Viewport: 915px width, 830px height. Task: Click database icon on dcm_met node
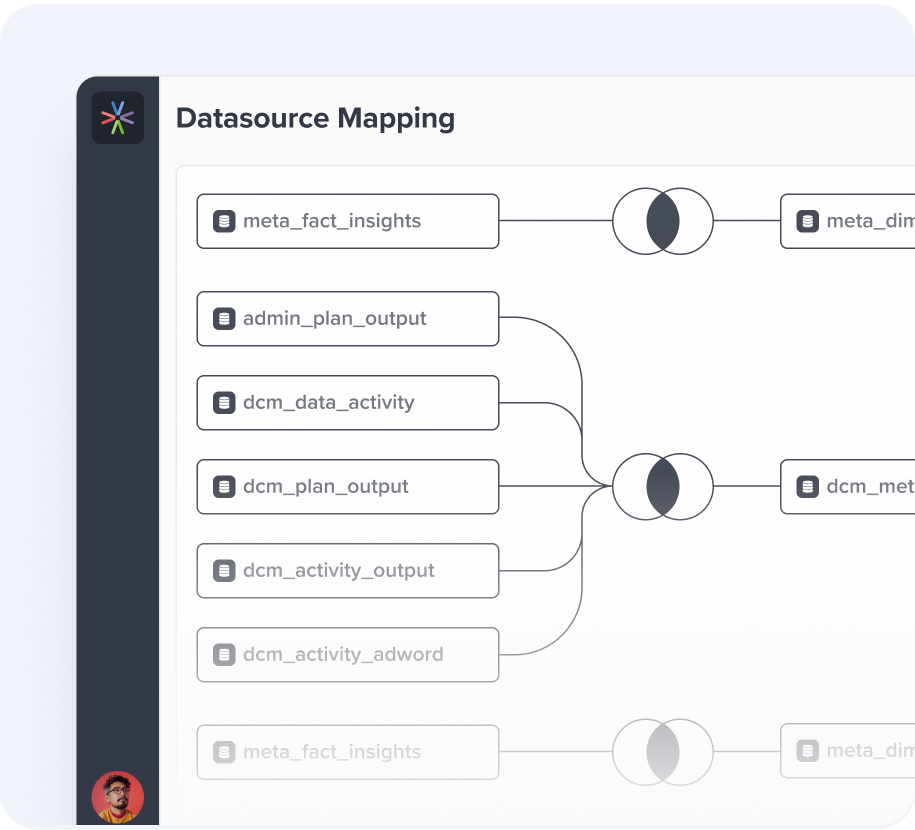click(x=808, y=487)
